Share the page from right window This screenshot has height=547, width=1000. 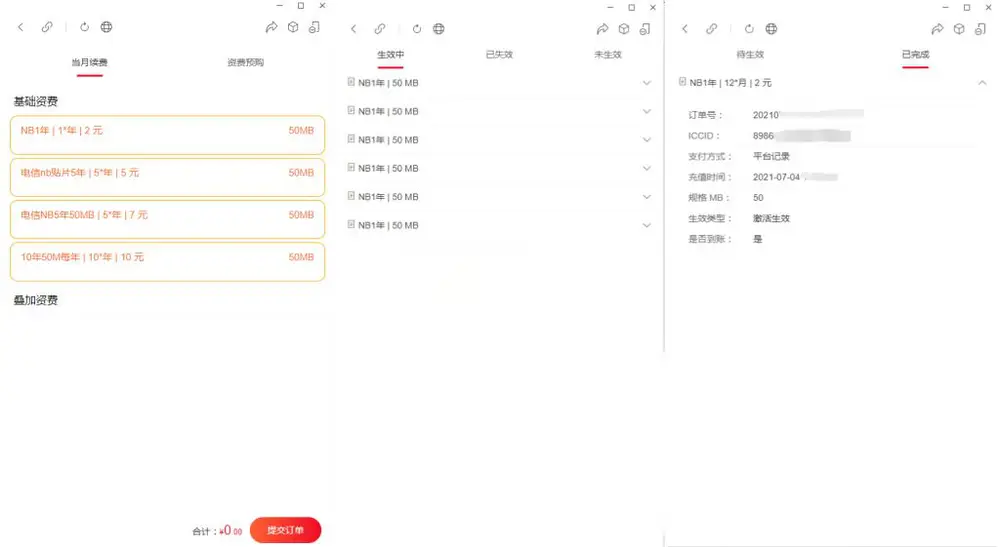coord(938,29)
